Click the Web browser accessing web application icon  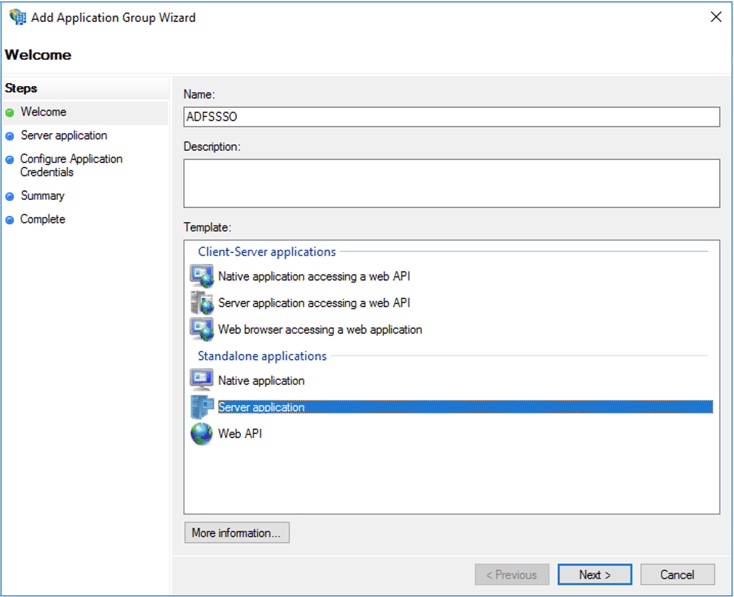(x=201, y=329)
